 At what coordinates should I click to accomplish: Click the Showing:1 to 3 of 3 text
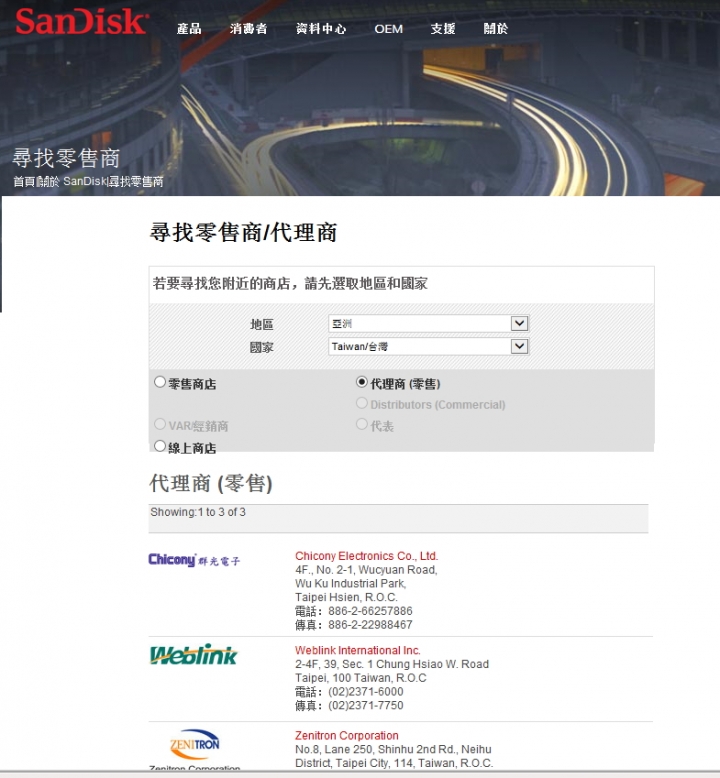click(198, 512)
